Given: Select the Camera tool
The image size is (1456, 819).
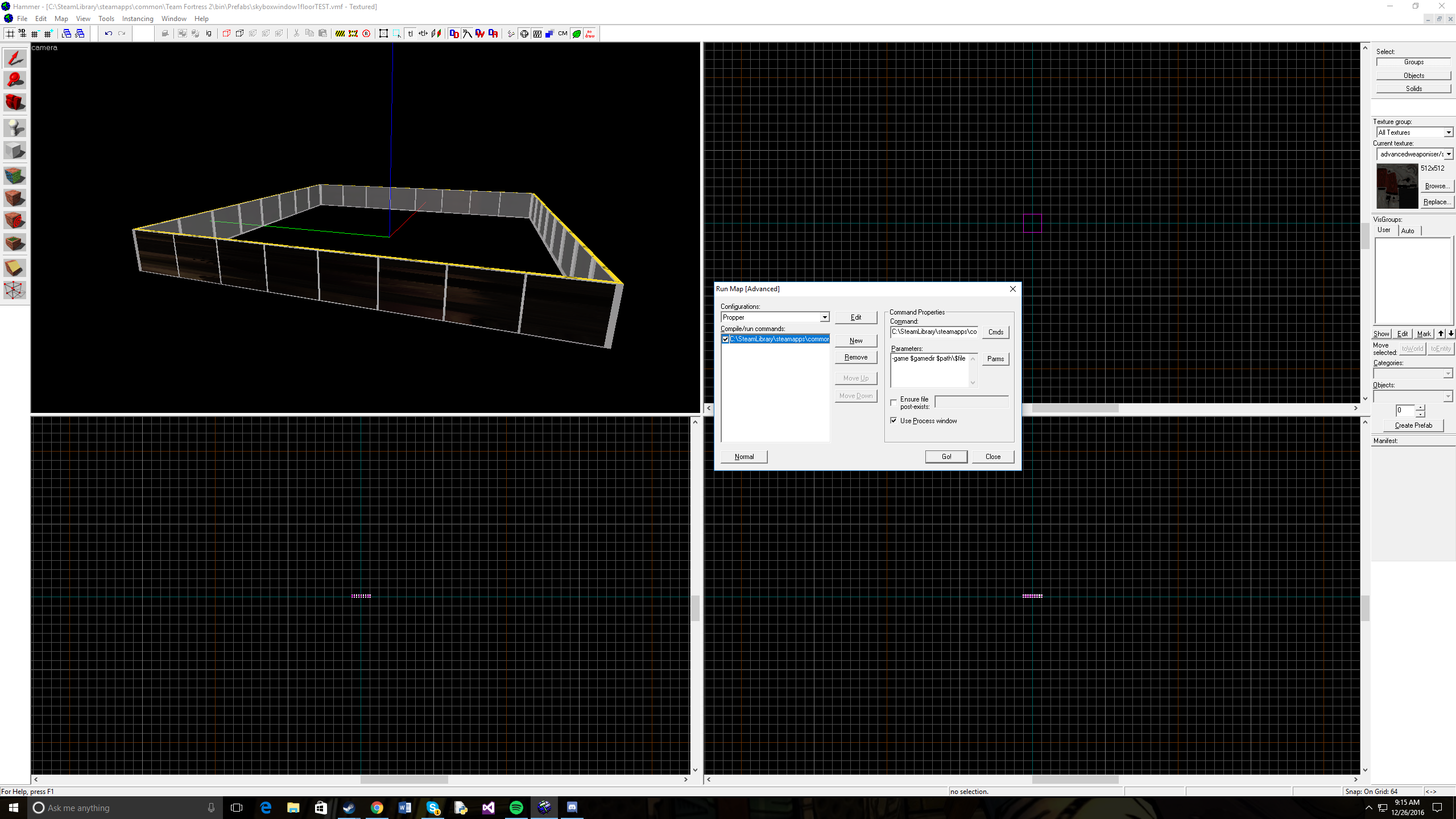Looking at the screenshot, I should pos(15,103).
